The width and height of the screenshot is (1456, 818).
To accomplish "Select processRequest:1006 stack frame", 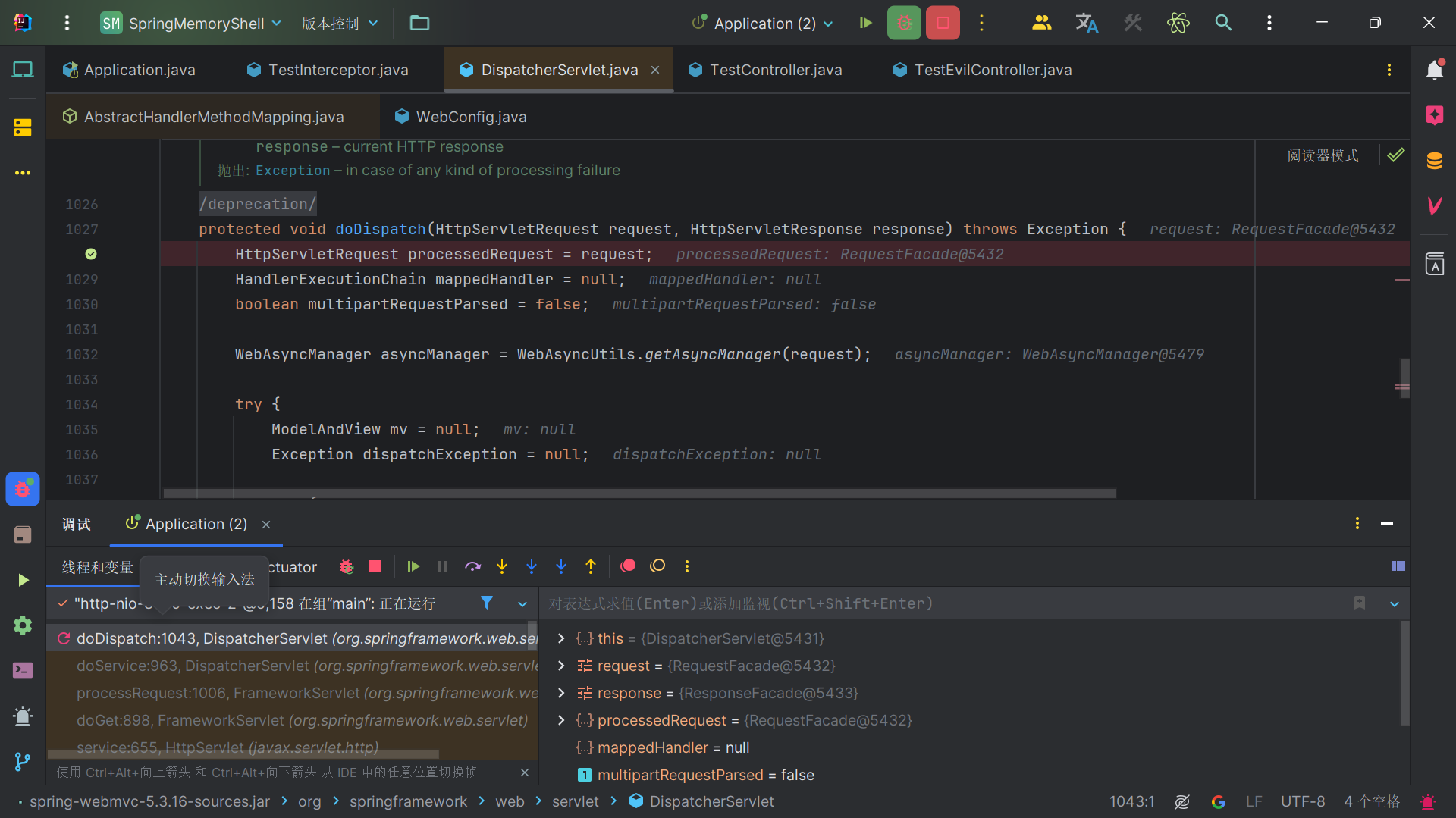I will pyautogui.click(x=293, y=693).
